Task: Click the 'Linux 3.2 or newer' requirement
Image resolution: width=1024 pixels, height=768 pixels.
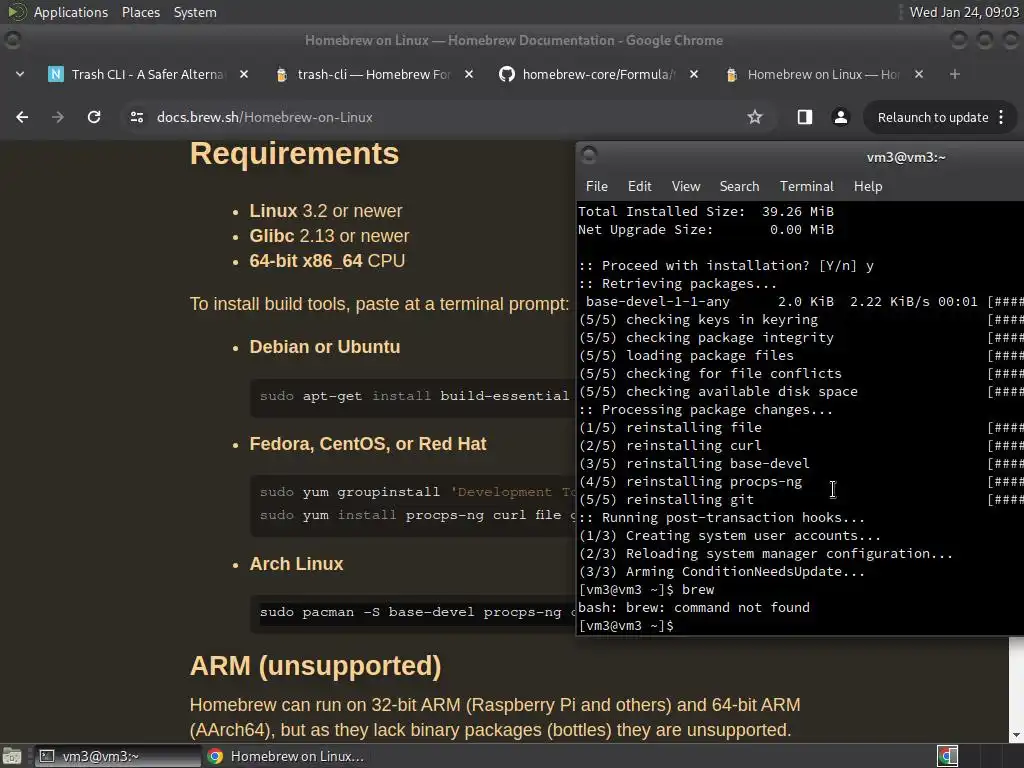Action: [325, 211]
